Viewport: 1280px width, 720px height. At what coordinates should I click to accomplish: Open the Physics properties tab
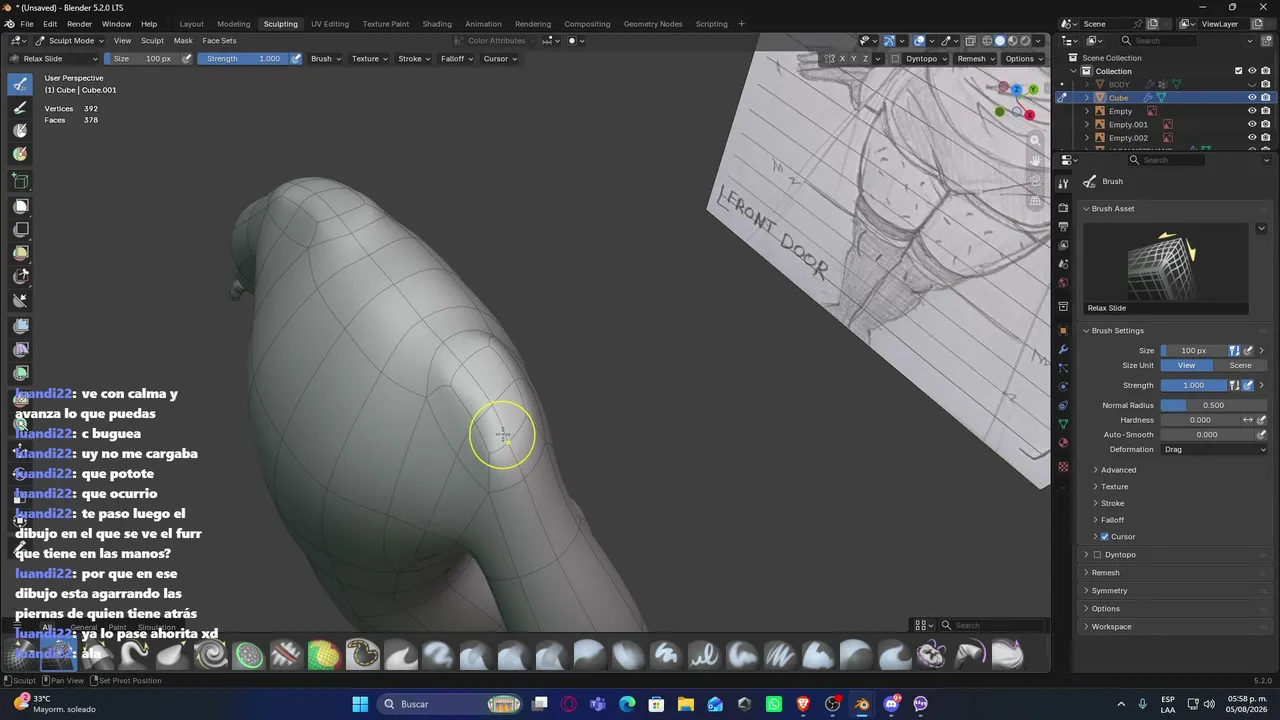(1063, 386)
